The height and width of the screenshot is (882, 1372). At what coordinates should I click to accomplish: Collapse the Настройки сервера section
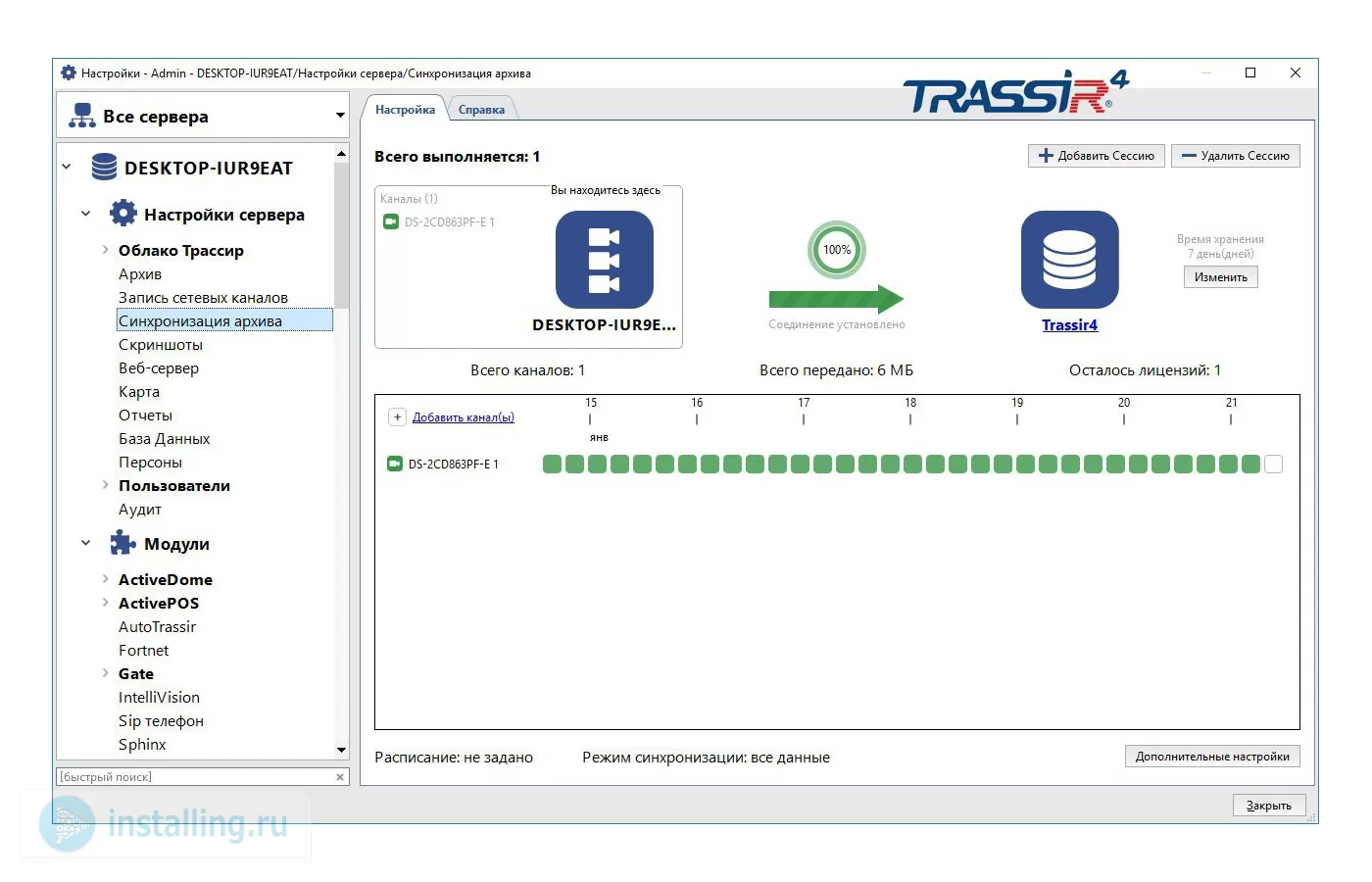(x=85, y=214)
